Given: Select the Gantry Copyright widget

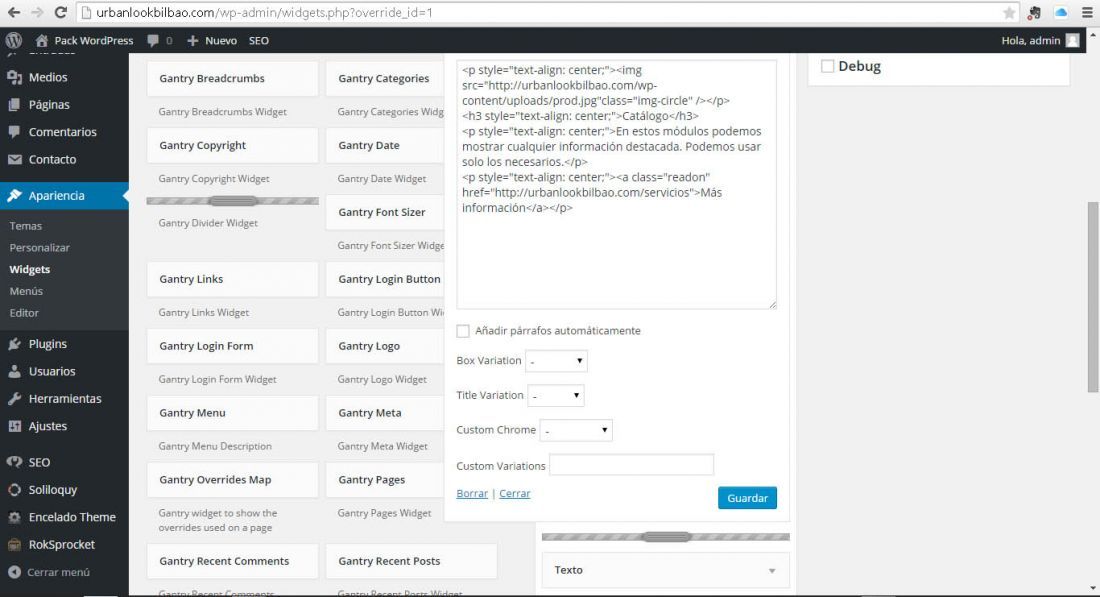Looking at the screenshot, I should 232,145.
